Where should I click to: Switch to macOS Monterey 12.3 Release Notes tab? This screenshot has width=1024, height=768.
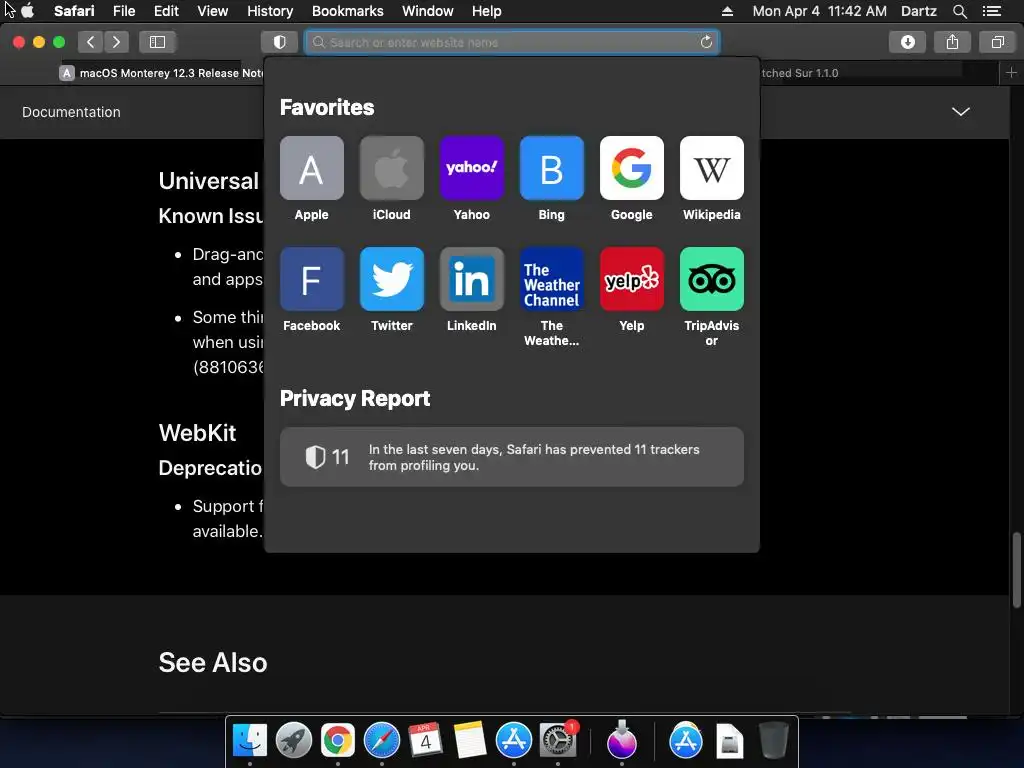point(162,73)
